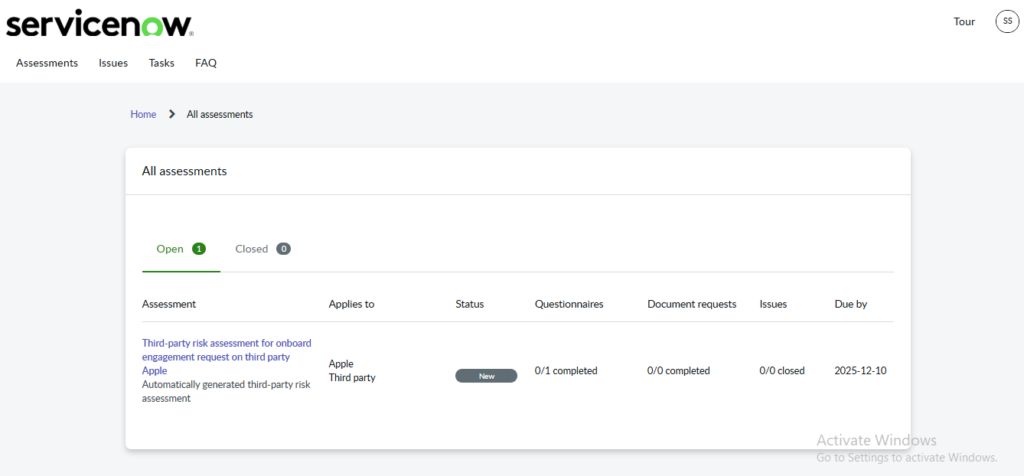This screenshot has width=1024, height=476.
Task: Go to the Issues navigation item
Action: click(113, 63)
